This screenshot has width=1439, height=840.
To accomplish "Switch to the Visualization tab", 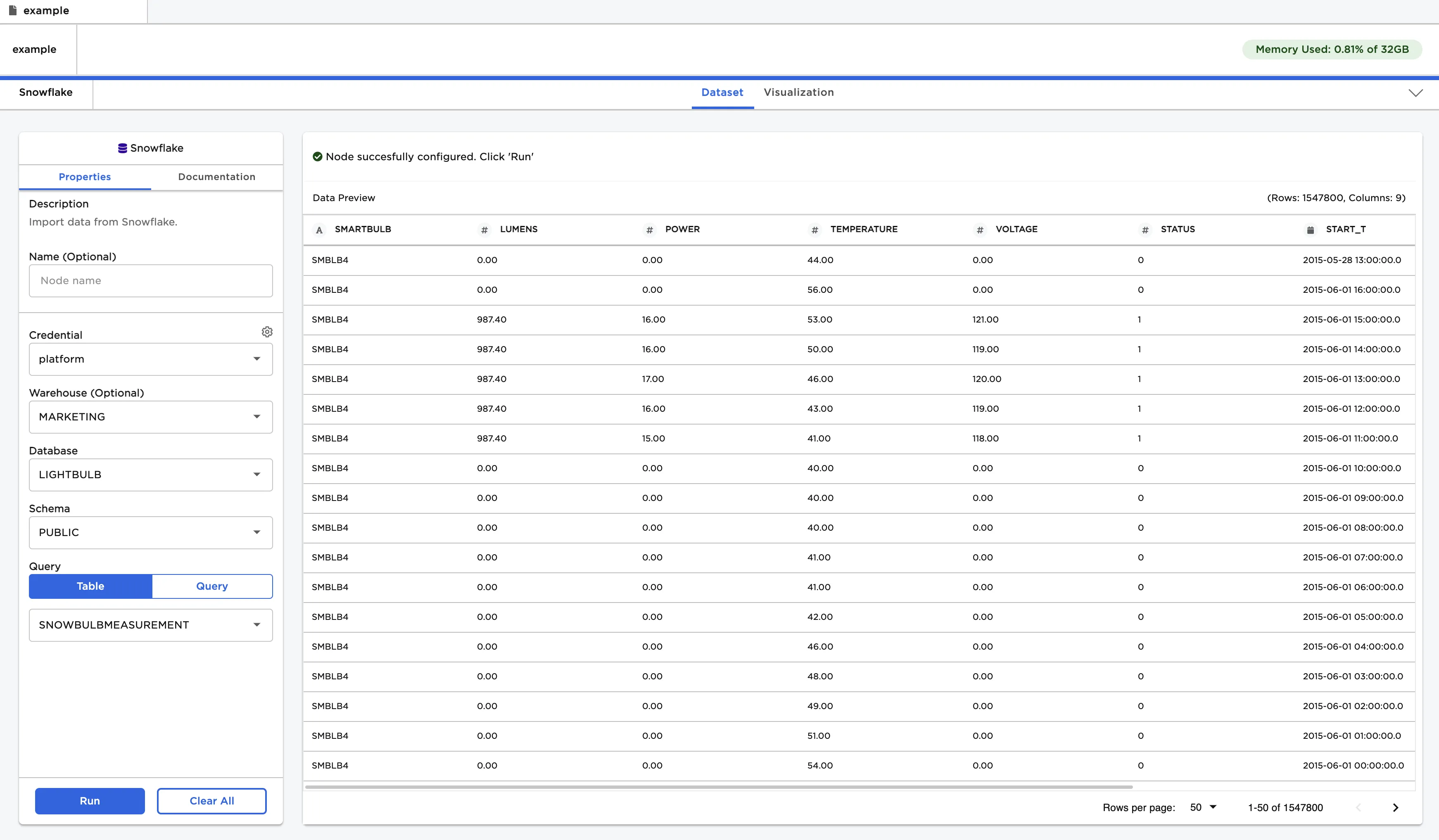I will tap(799, 92).
